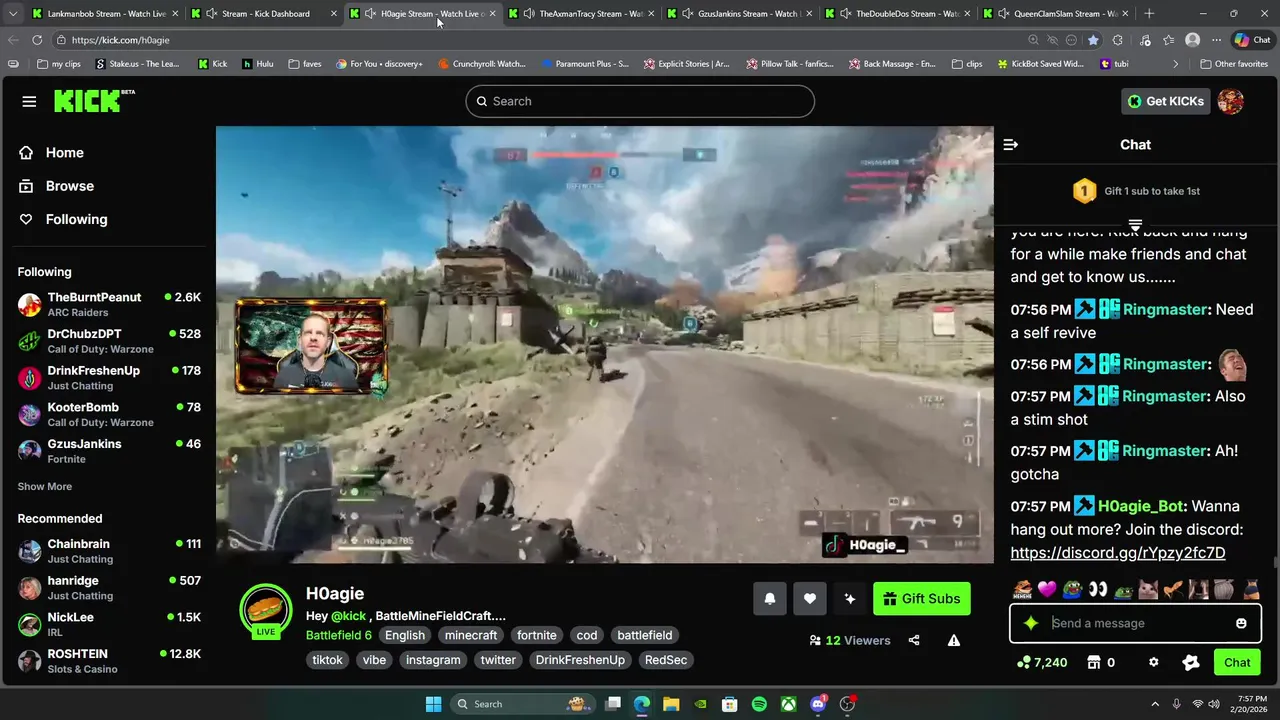Click the Get KICKs button

pos(1166,101)
